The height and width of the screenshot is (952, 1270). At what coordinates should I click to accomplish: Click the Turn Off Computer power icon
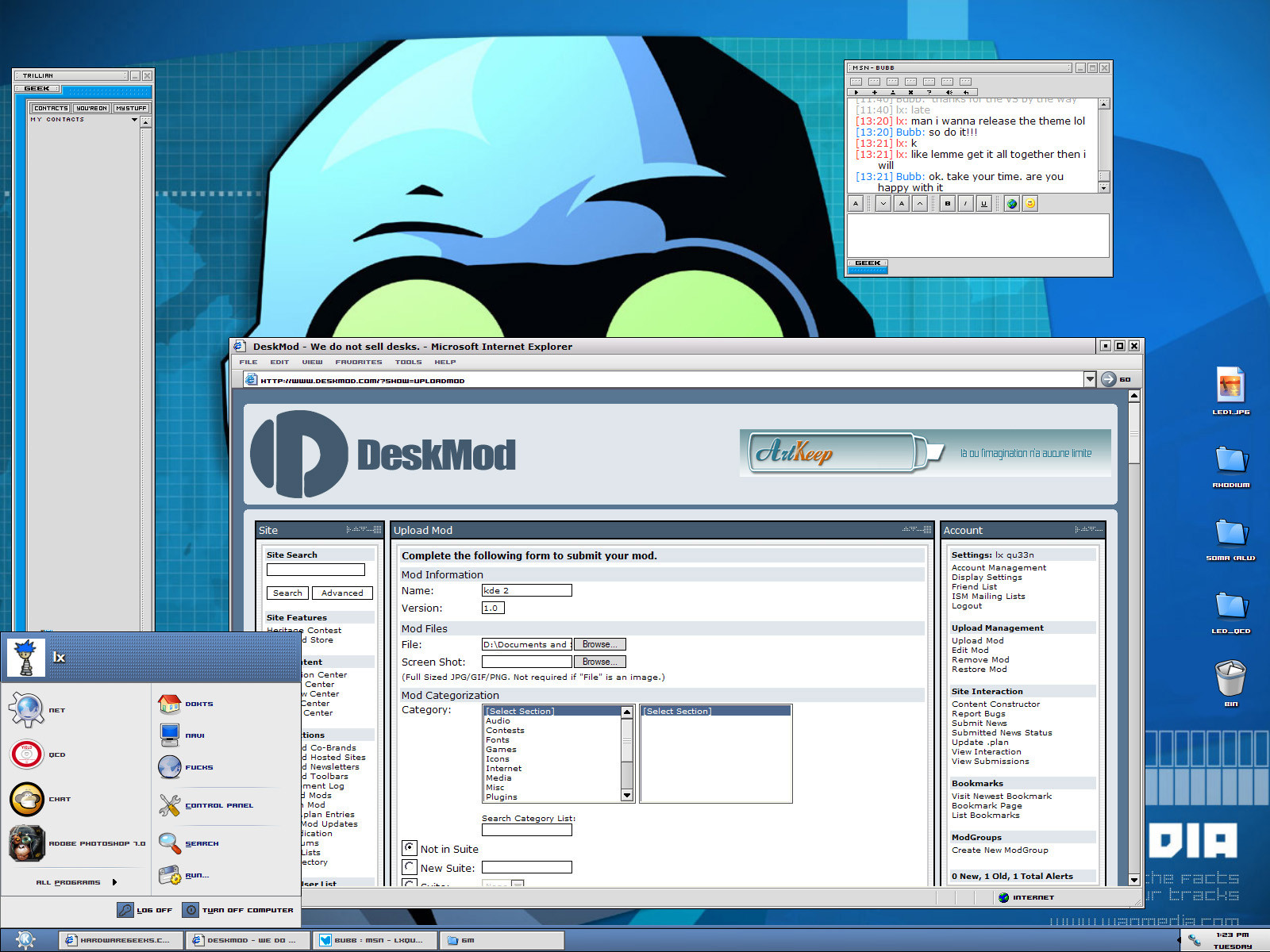click(x=190, y=910)
